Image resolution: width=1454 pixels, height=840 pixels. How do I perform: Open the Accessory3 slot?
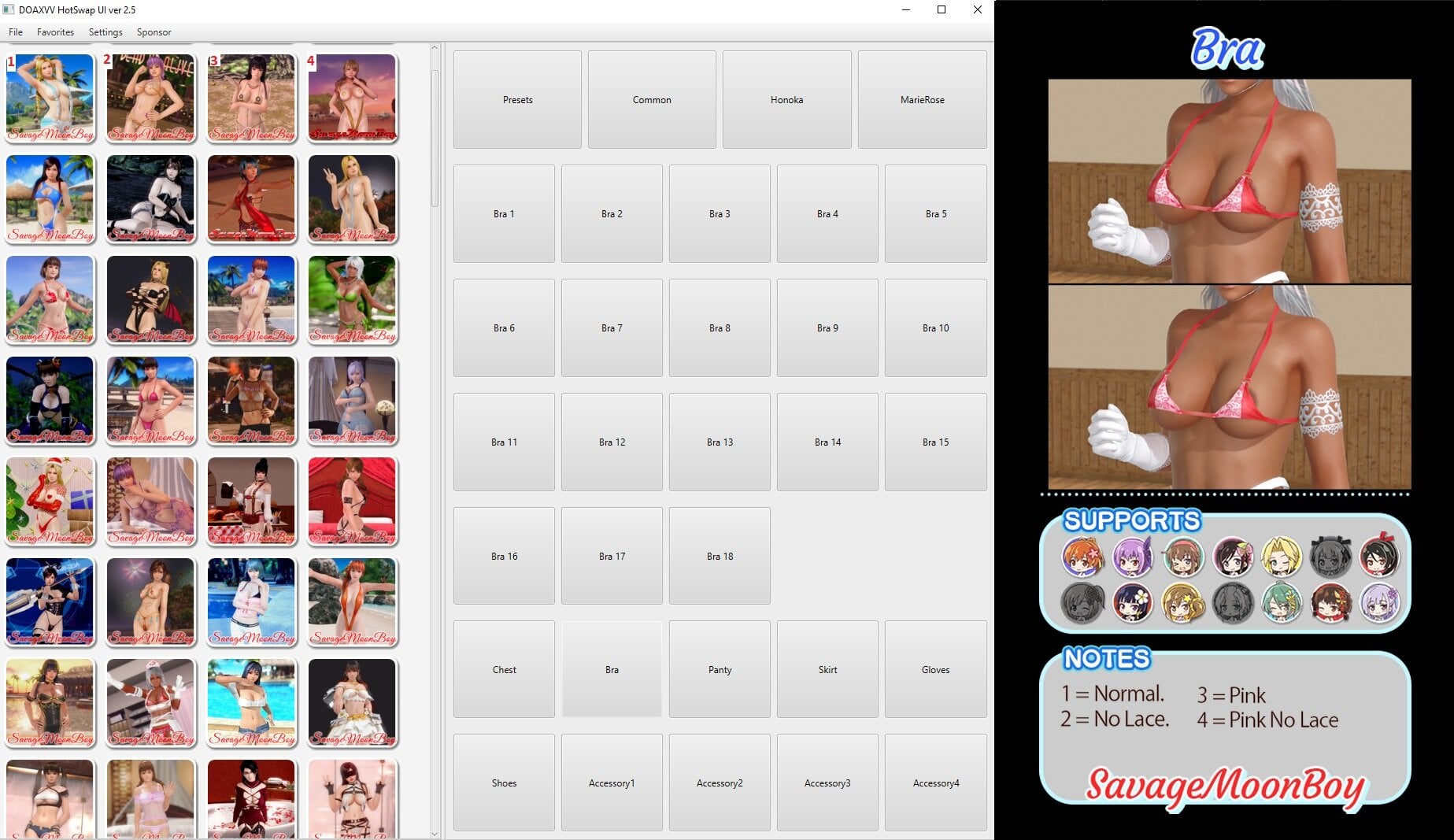tap(827, 783)
